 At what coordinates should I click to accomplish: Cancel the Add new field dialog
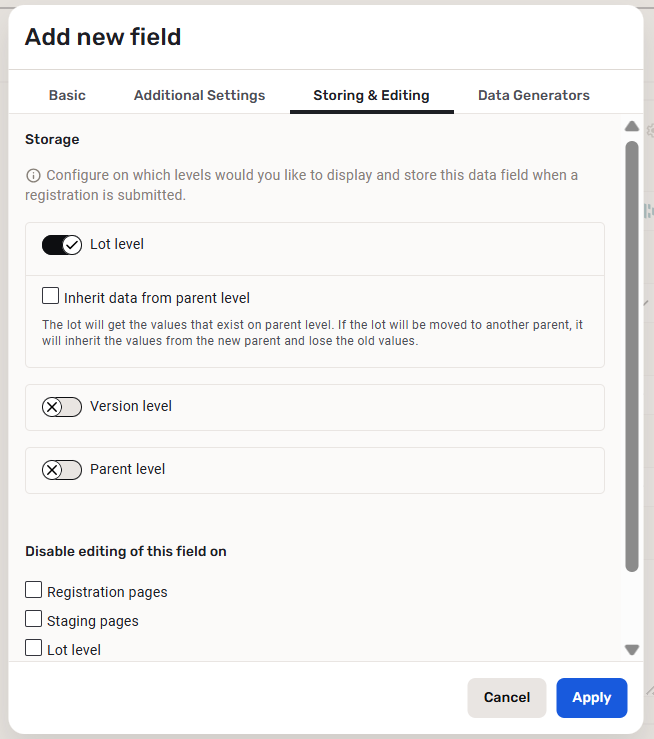click(x=506, y=698)
